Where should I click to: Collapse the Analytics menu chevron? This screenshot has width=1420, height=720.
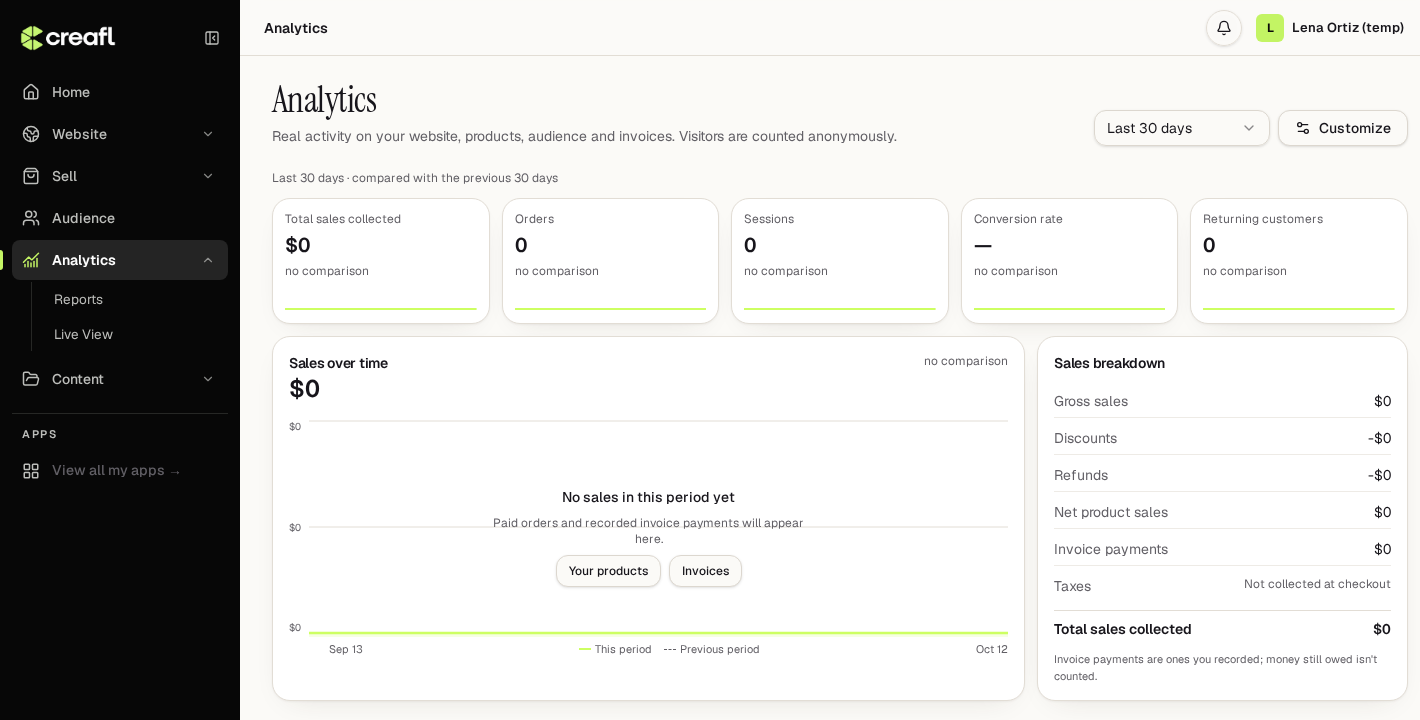208,260
